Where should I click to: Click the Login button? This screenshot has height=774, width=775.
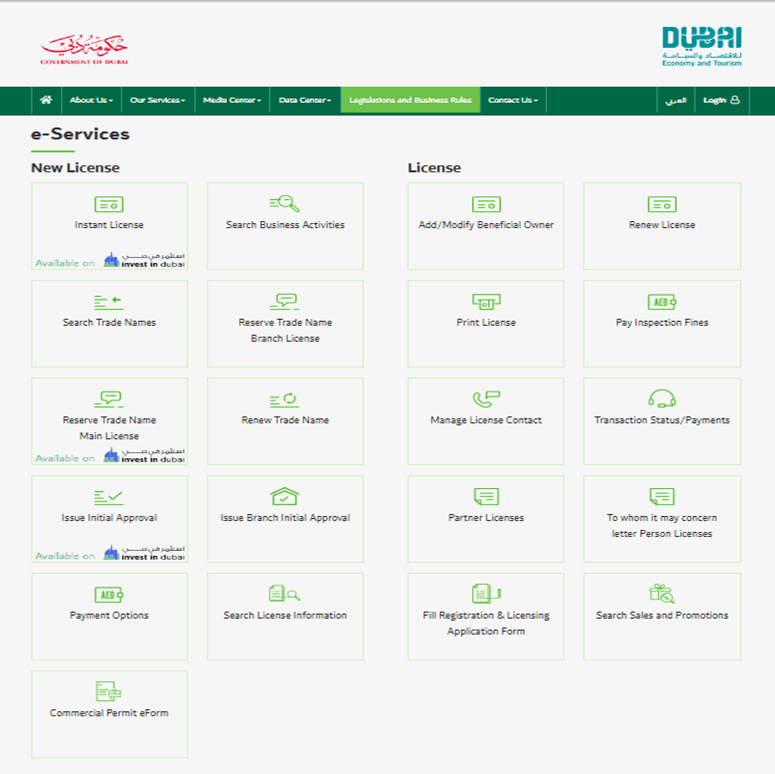point(721,100)
